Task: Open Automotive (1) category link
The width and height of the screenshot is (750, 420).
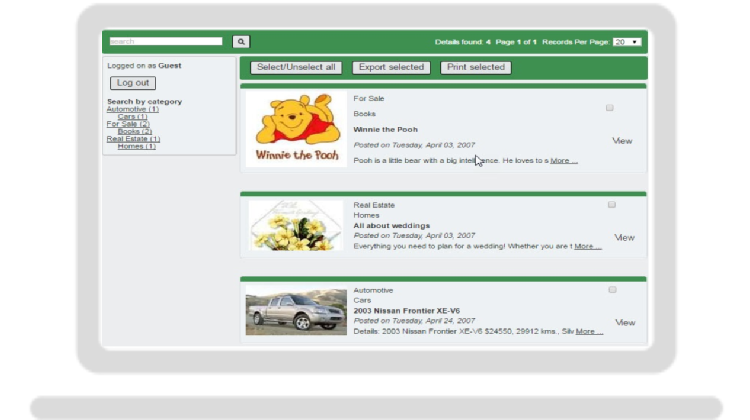Action: [x=132, y=109]
